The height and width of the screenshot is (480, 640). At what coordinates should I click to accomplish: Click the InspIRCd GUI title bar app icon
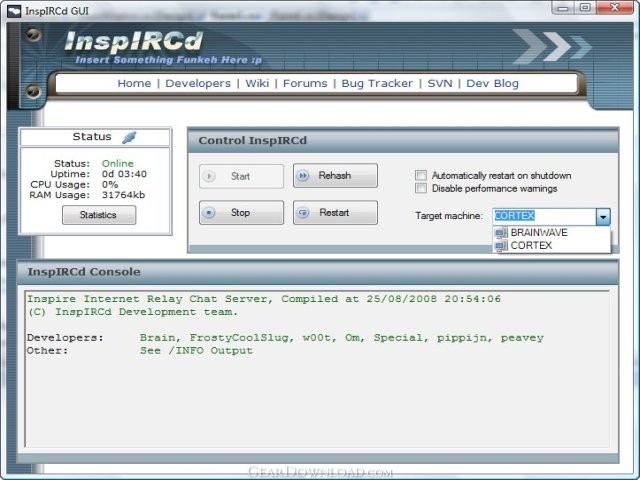tap(14, 11)
